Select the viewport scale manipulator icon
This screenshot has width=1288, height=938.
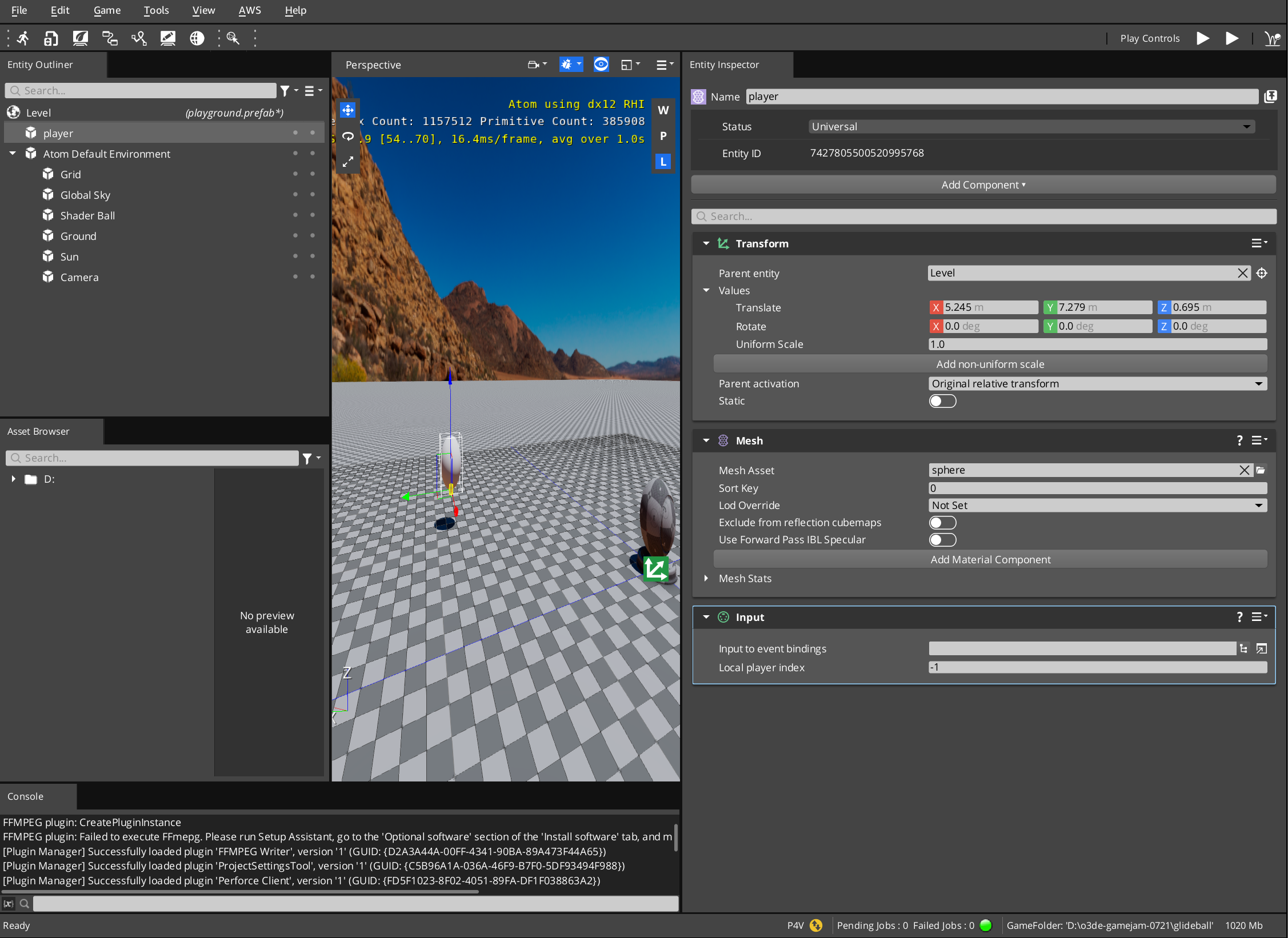(x=347, y=162)
